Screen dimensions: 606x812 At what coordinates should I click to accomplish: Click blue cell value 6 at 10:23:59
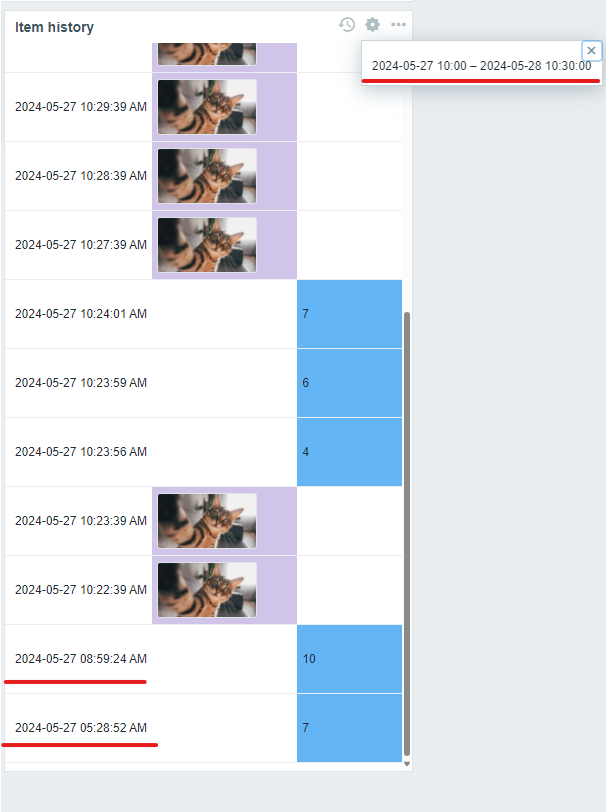(350, 383)
